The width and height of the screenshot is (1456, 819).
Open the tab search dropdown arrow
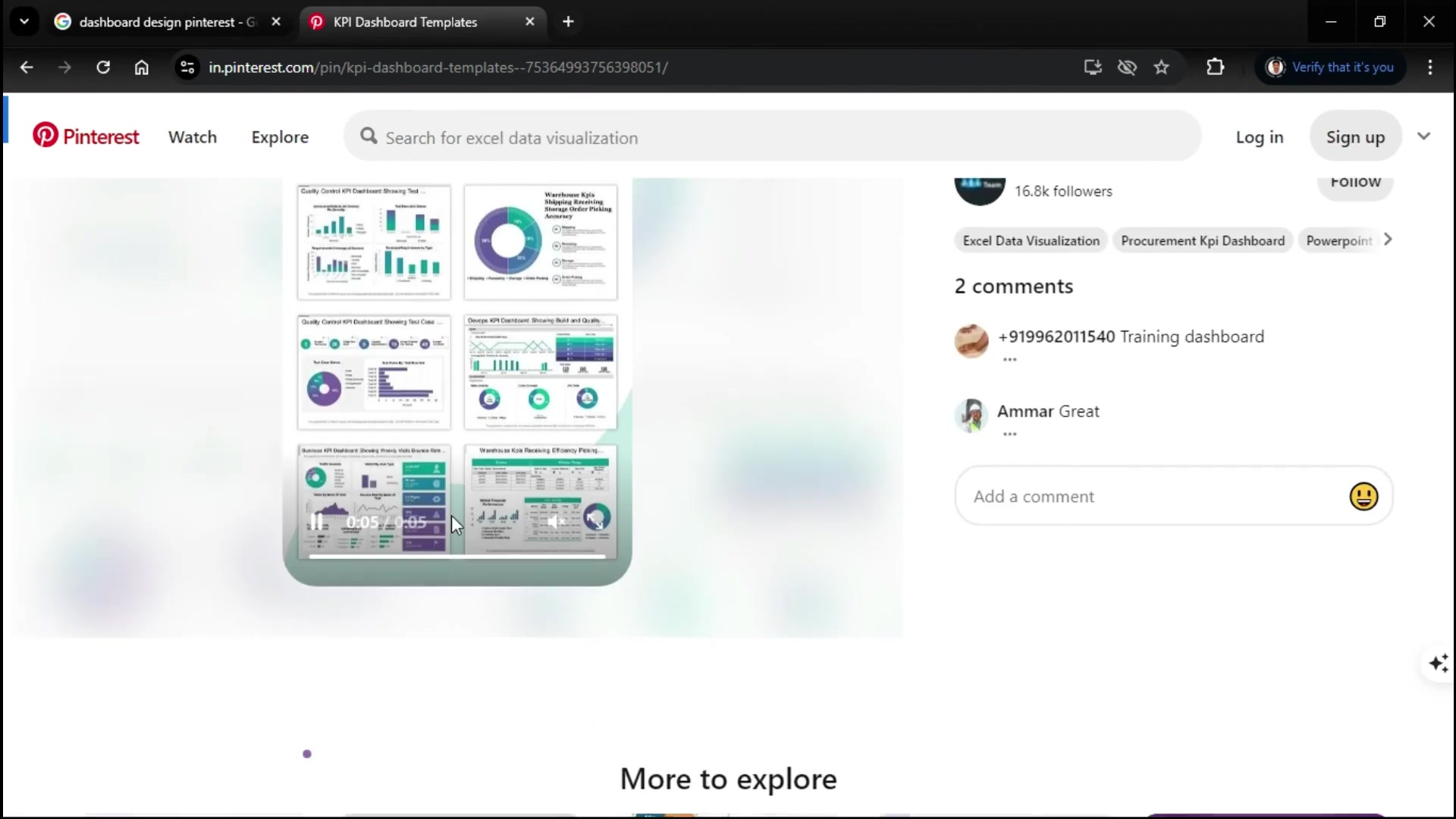(24, 22)
